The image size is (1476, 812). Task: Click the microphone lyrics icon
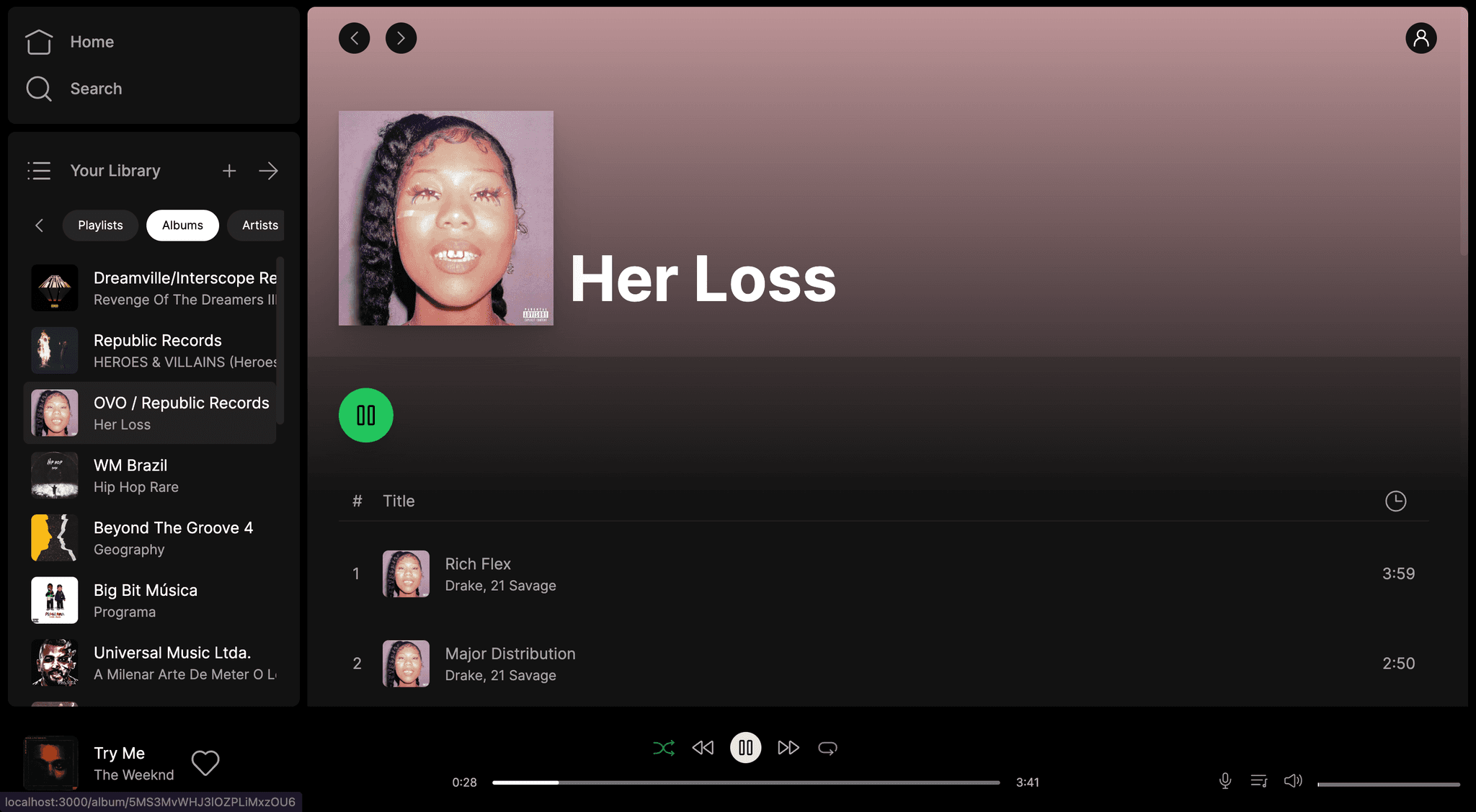pos(1224,781)
